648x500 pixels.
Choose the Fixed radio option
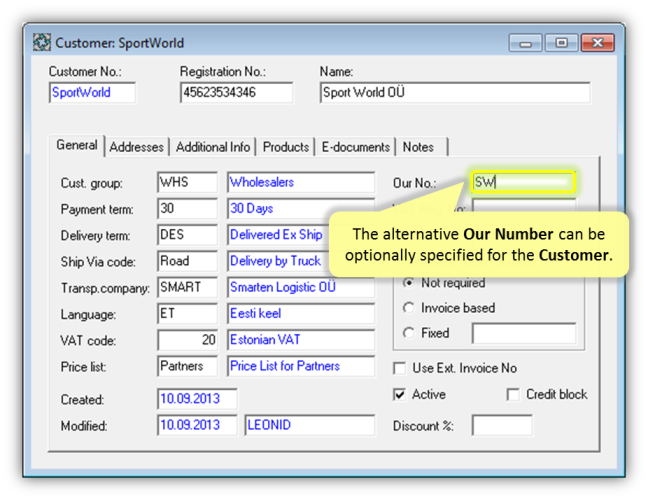coord(409,333)
